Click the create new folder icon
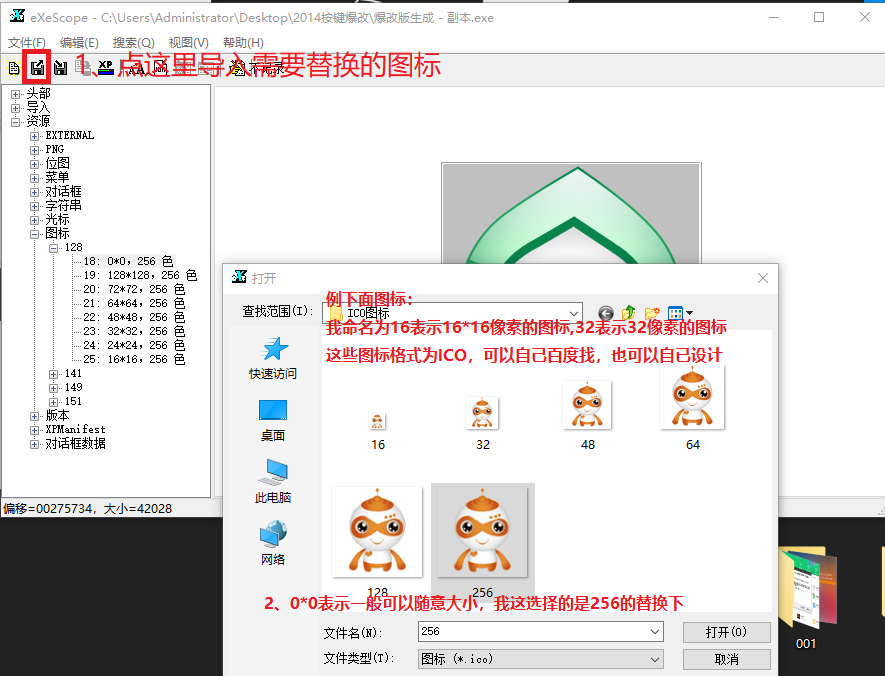This screenshot has height=676, width=885. [x=652, y=312]
